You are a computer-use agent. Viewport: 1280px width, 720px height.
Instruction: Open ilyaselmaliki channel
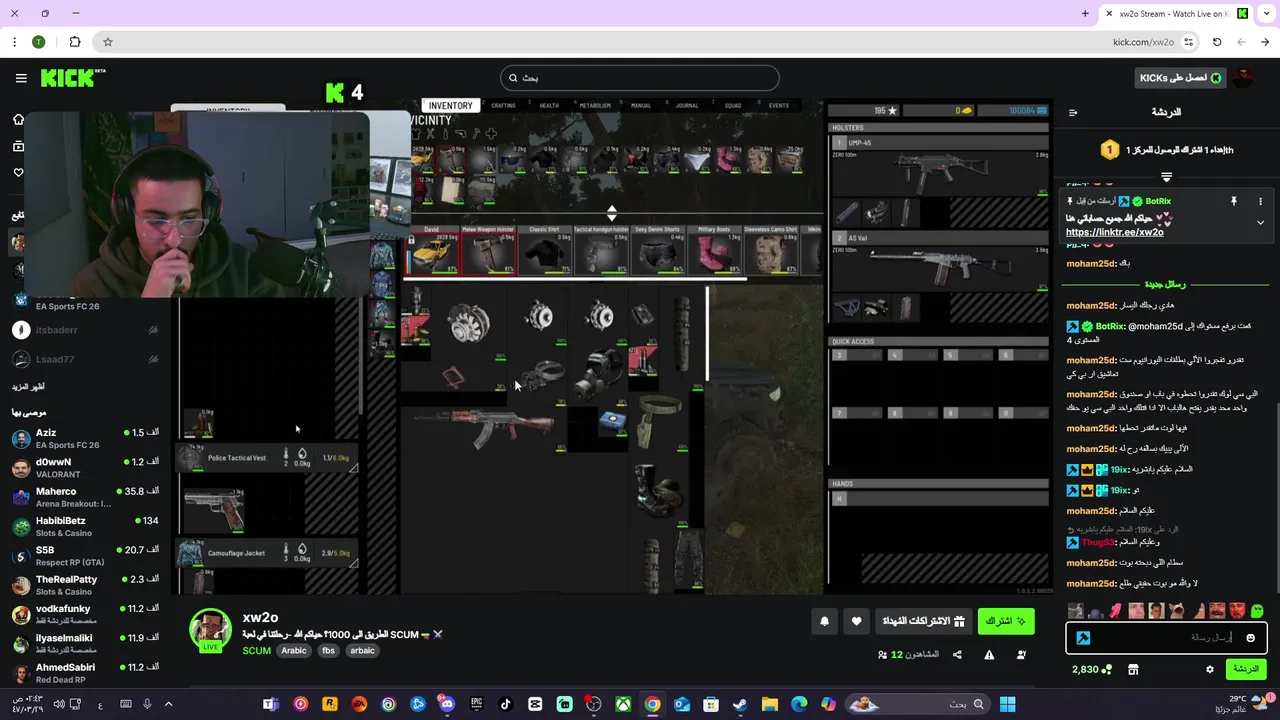(85, 643)
